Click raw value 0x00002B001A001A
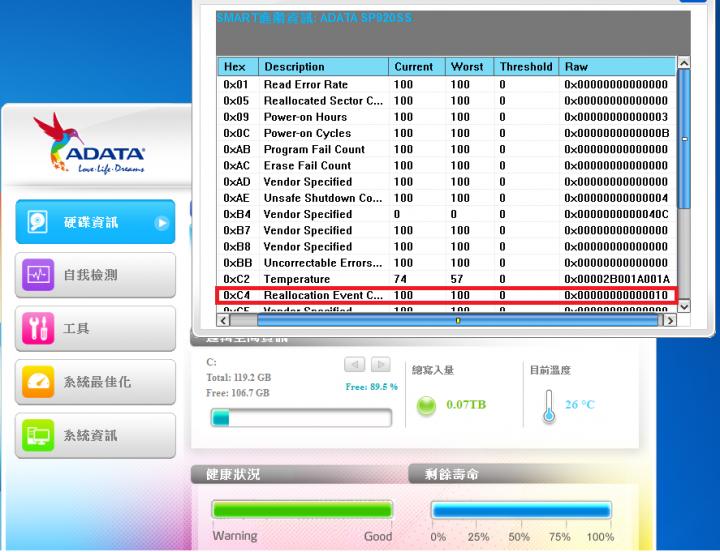720x552 pixels. (x=617, y=279)
